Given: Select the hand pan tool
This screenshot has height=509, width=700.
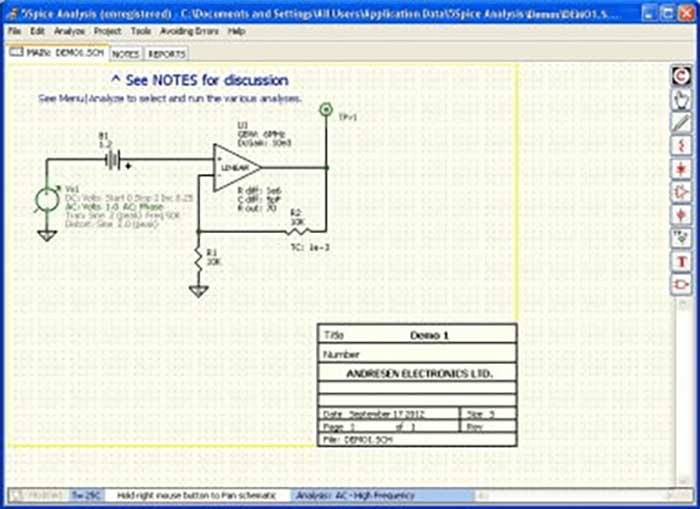Looking at the screenshot, I should pos(681,98).
